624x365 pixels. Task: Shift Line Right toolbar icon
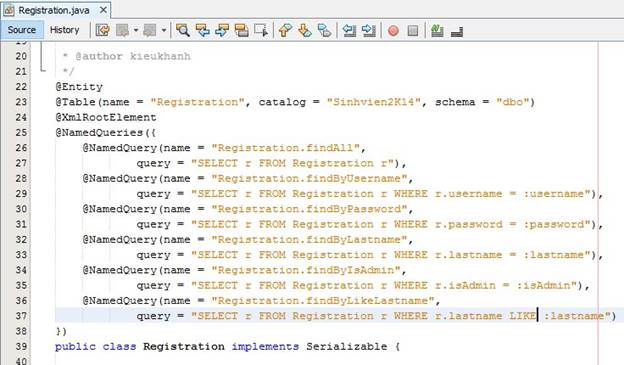(369, 30)
